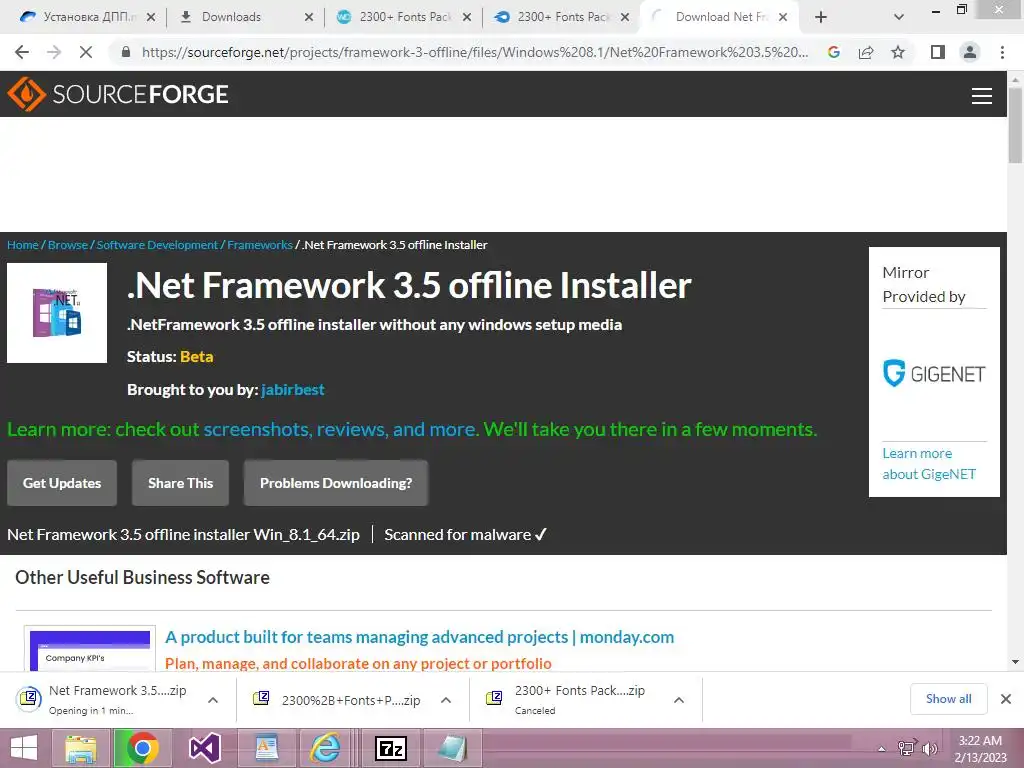The image size is (1024, 768).
Task: Open Windows Start button
Action: (x=24, y=748)
